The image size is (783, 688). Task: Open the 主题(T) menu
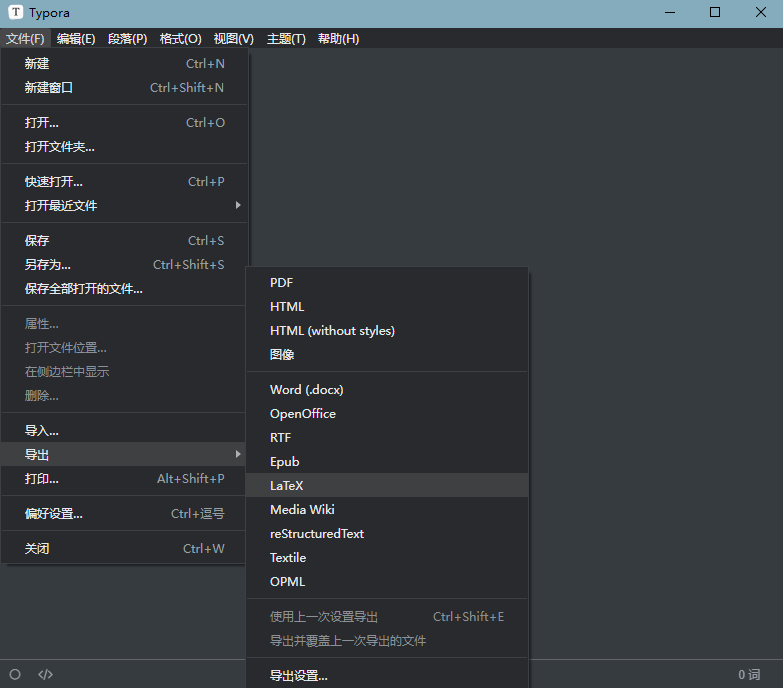click(286, 38)
